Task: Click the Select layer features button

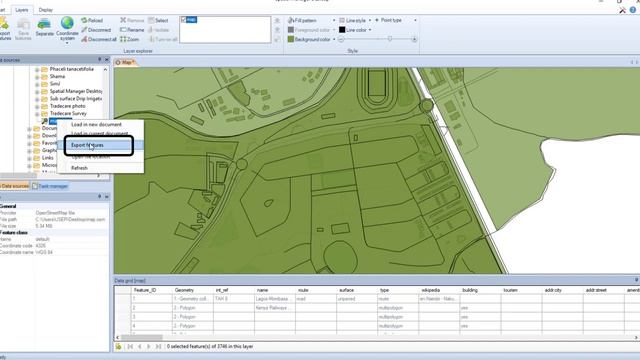Action: (158, 20)
